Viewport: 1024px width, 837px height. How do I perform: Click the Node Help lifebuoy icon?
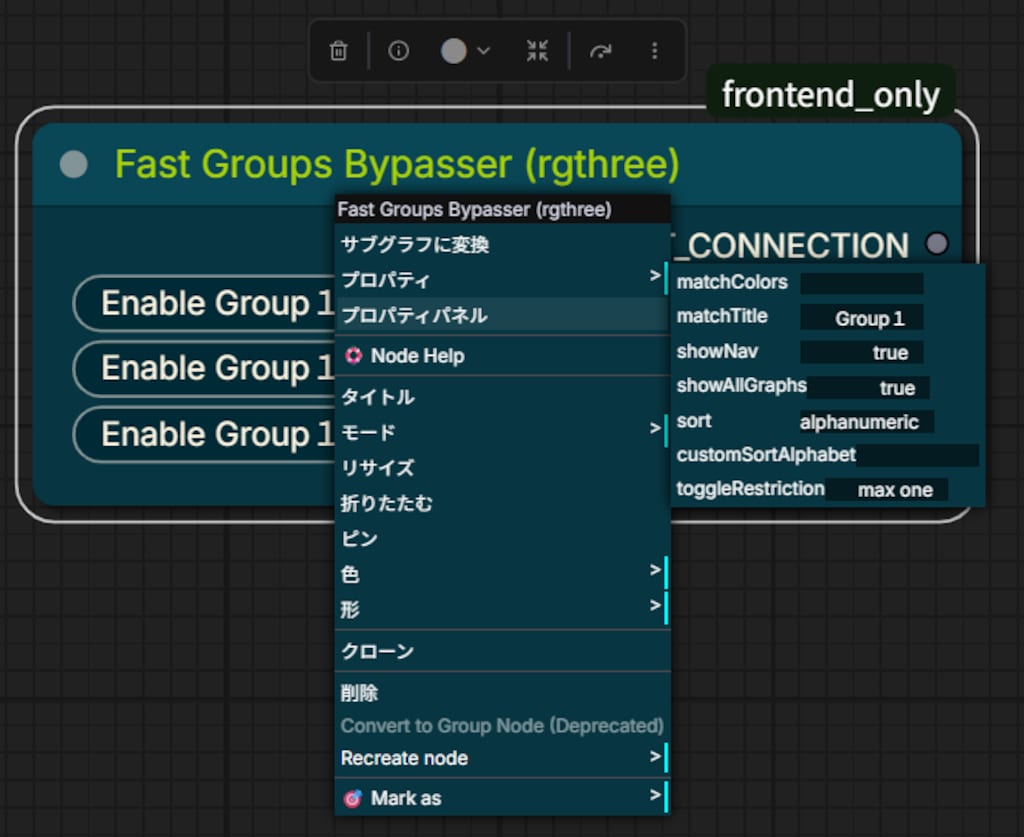pos(353,356)
